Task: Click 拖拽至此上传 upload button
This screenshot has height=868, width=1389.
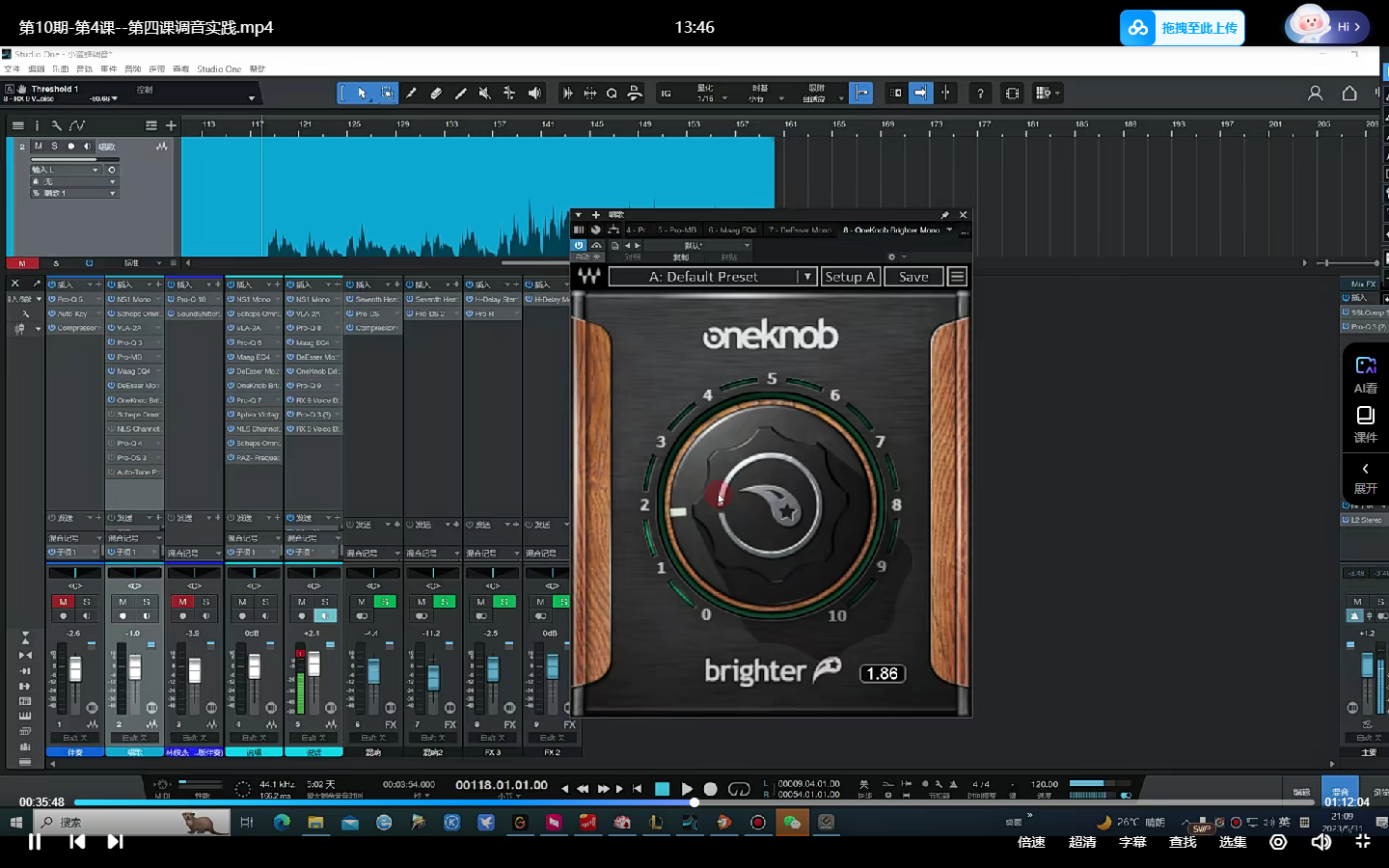Action: coord(1182,28)
